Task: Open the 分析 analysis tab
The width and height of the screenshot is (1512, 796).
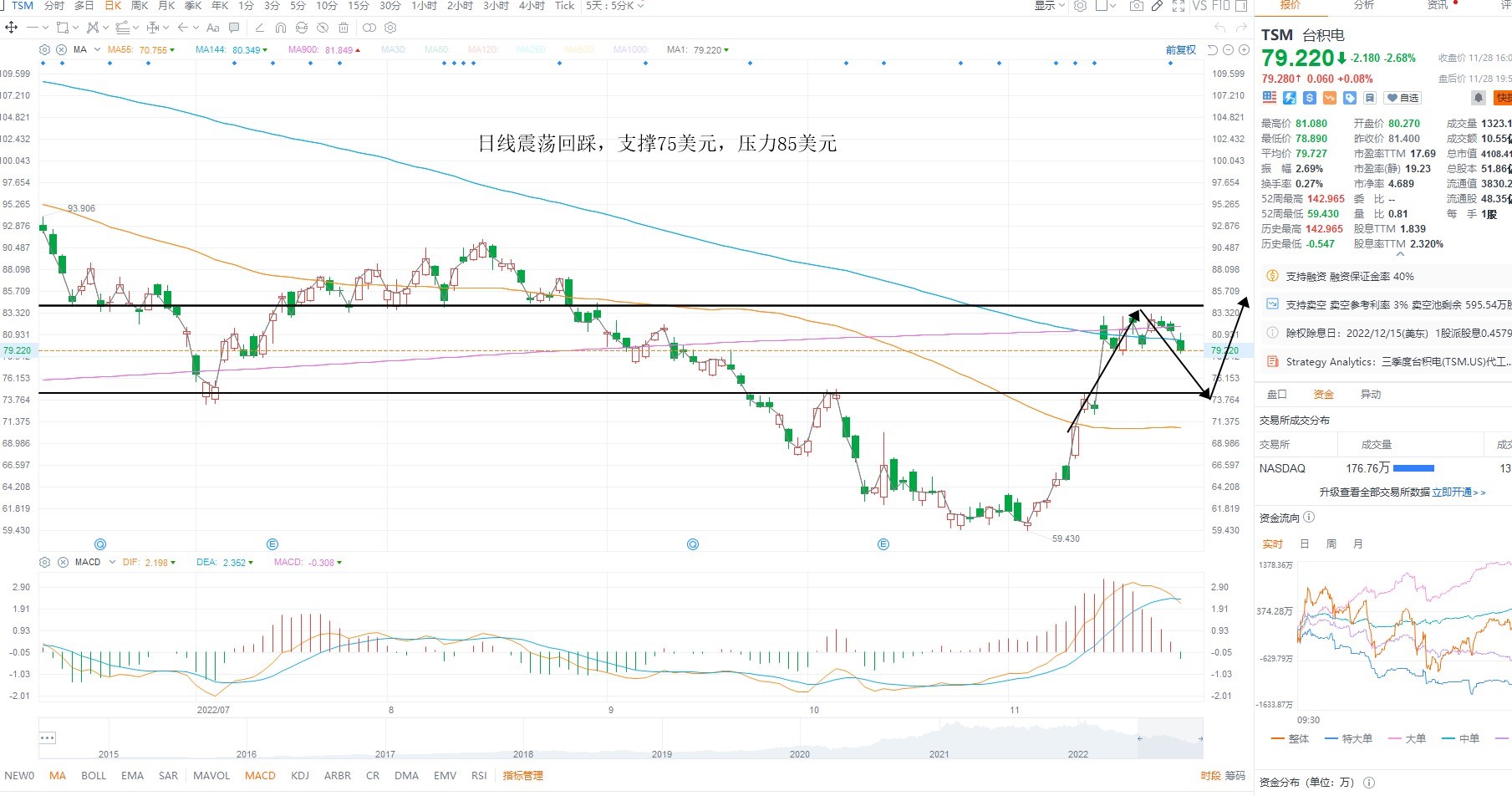Action: coord(1364,5)
